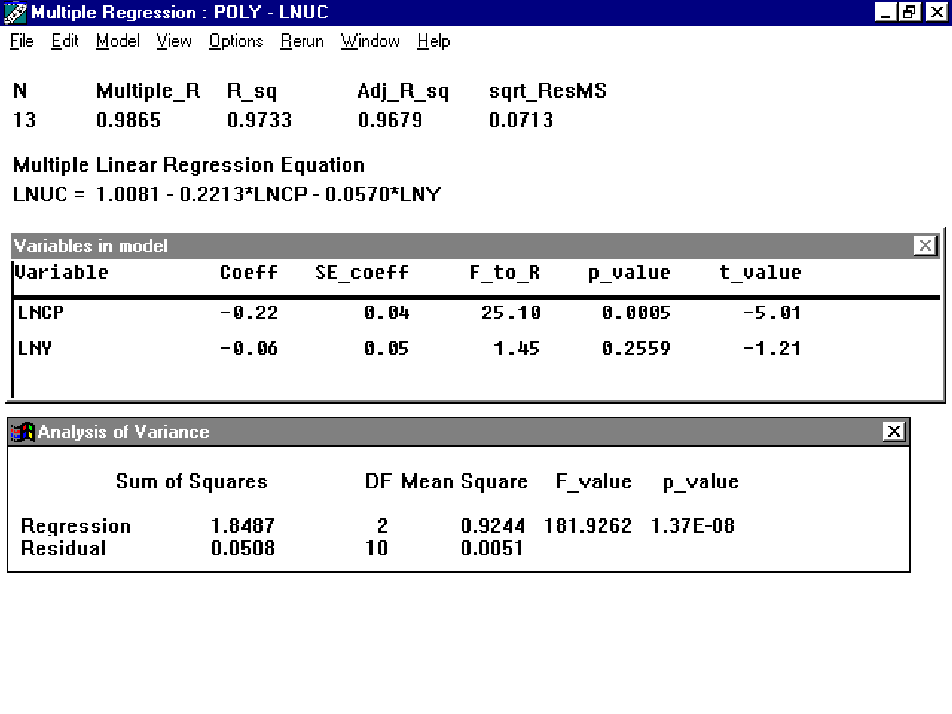952x714 pixels.
Task: Click the Multiple Linear Regression Equation heading
Action: tap(189, 165)
